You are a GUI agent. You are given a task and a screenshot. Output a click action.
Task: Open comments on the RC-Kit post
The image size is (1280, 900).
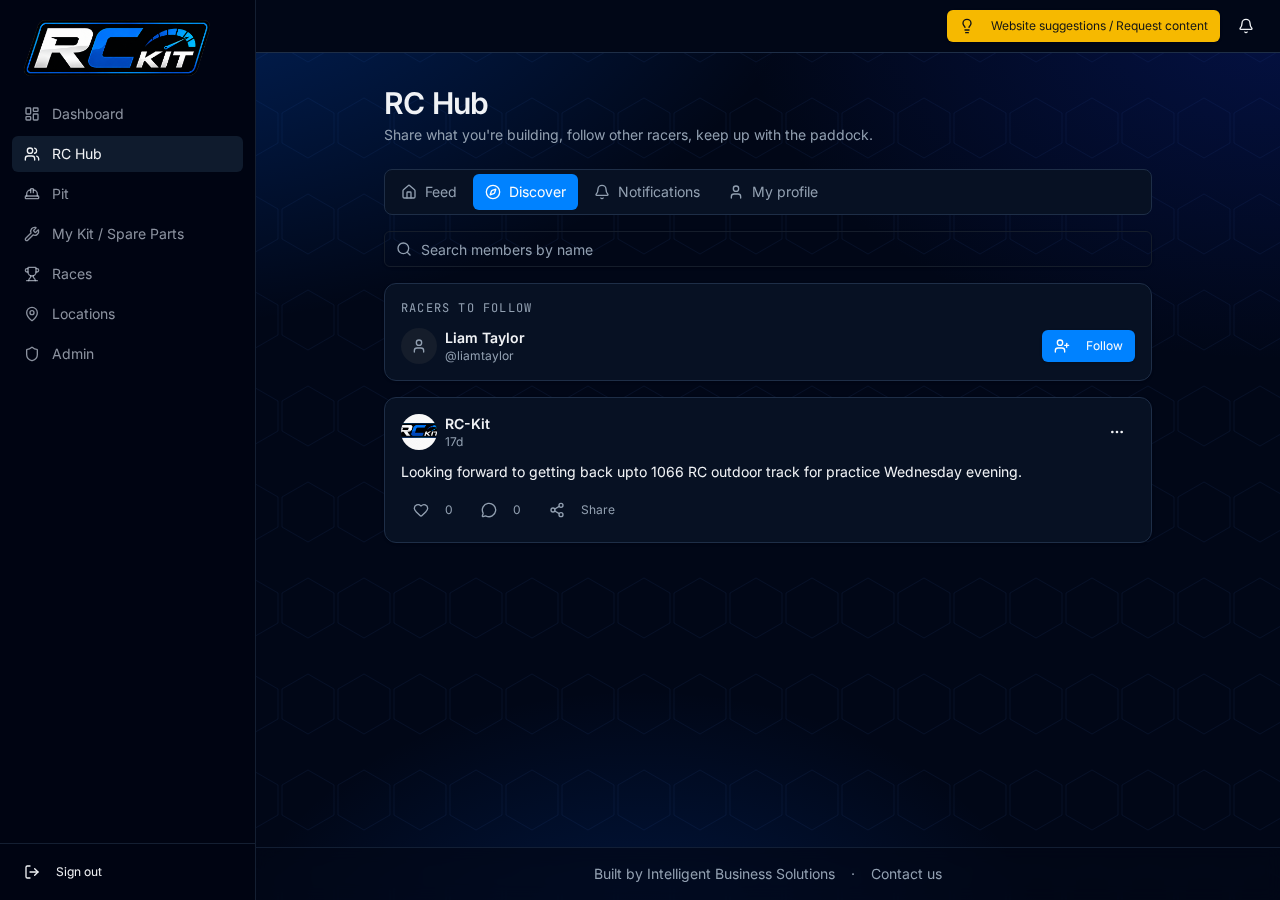[500, 510]
